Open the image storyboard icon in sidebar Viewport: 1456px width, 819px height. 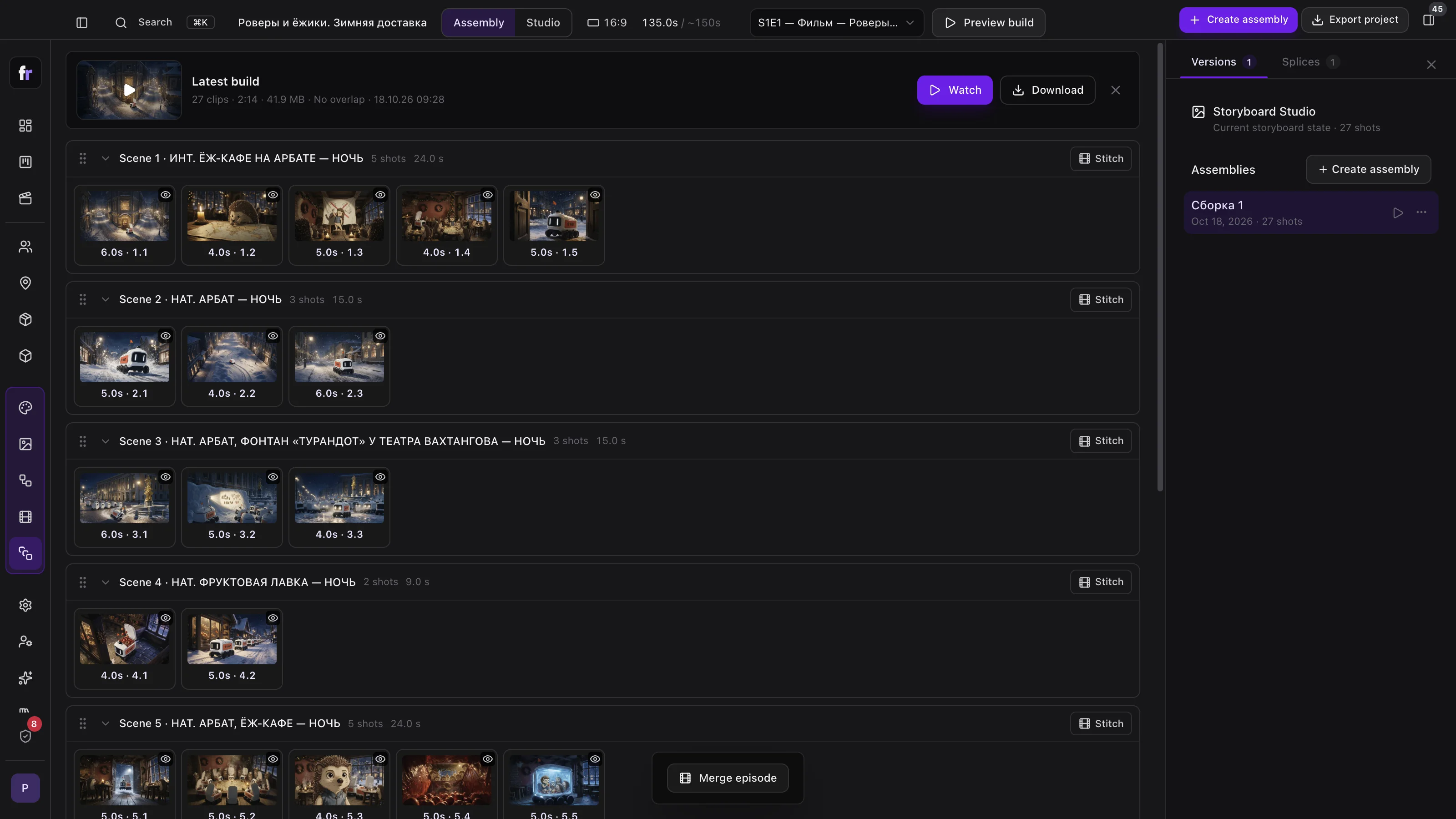(25, 444)
